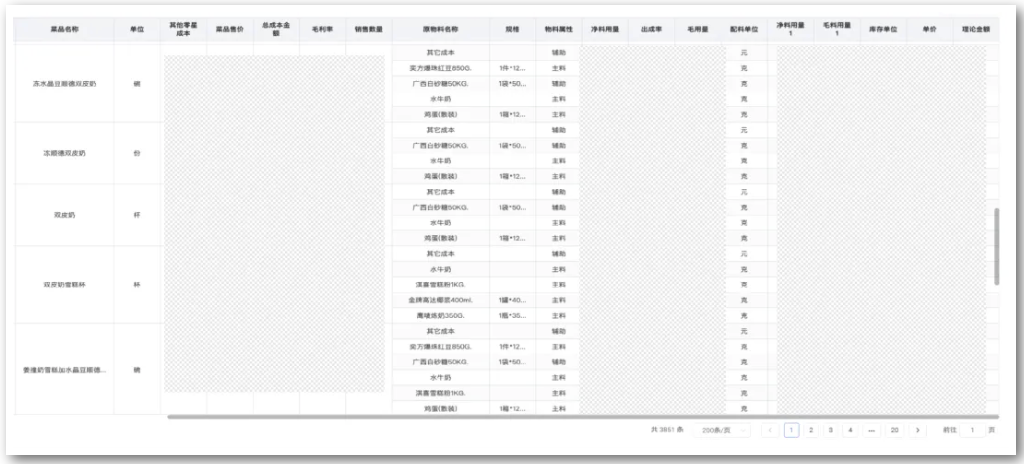Click the previous page arrow
The height and width of the screenshot is (464, 1024).
pyautogui.click(x=770, y=430)
